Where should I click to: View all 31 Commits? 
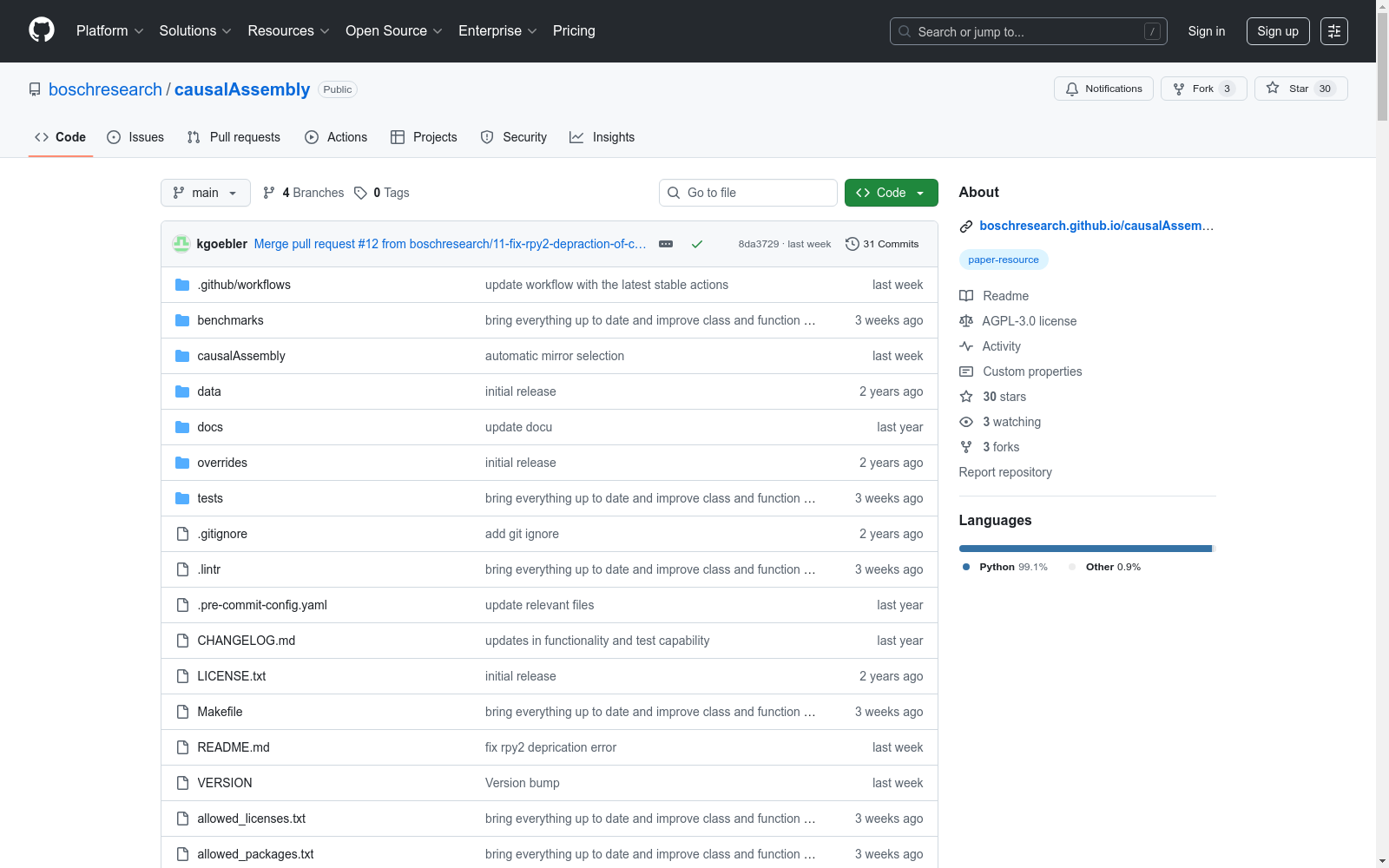[882, 244]
